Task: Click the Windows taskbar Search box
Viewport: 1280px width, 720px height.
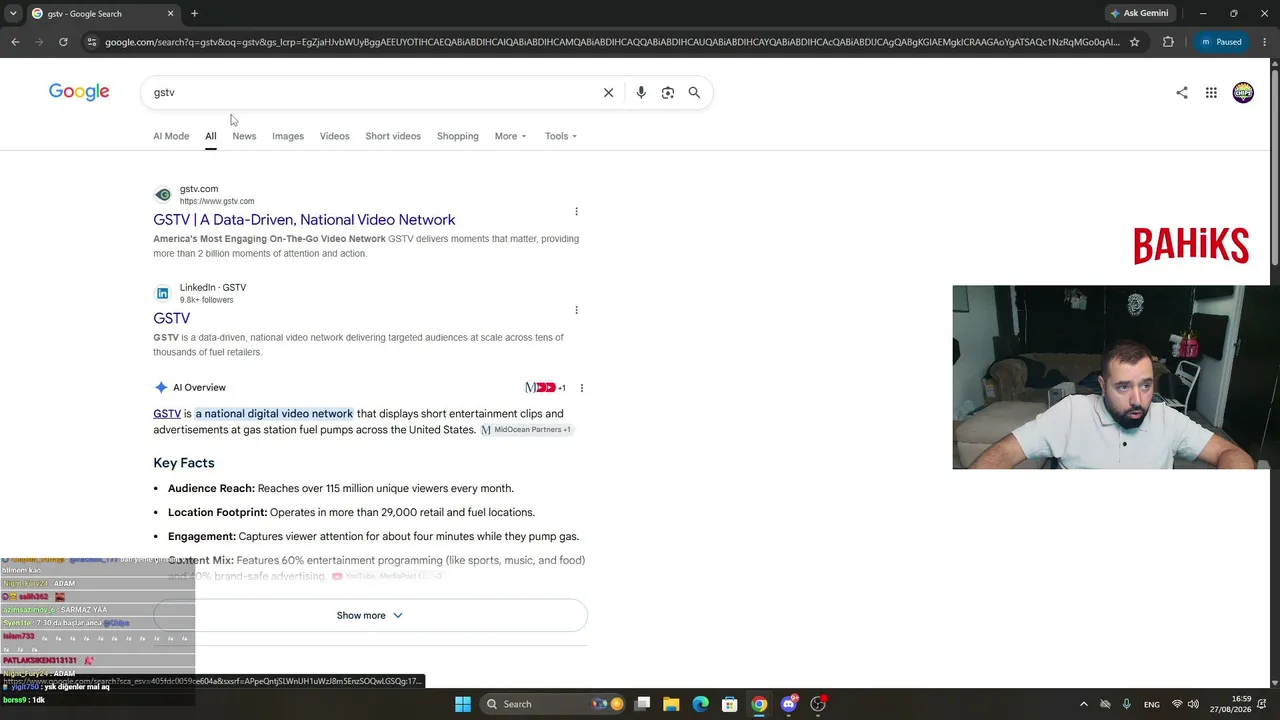Action: (552, 704)
